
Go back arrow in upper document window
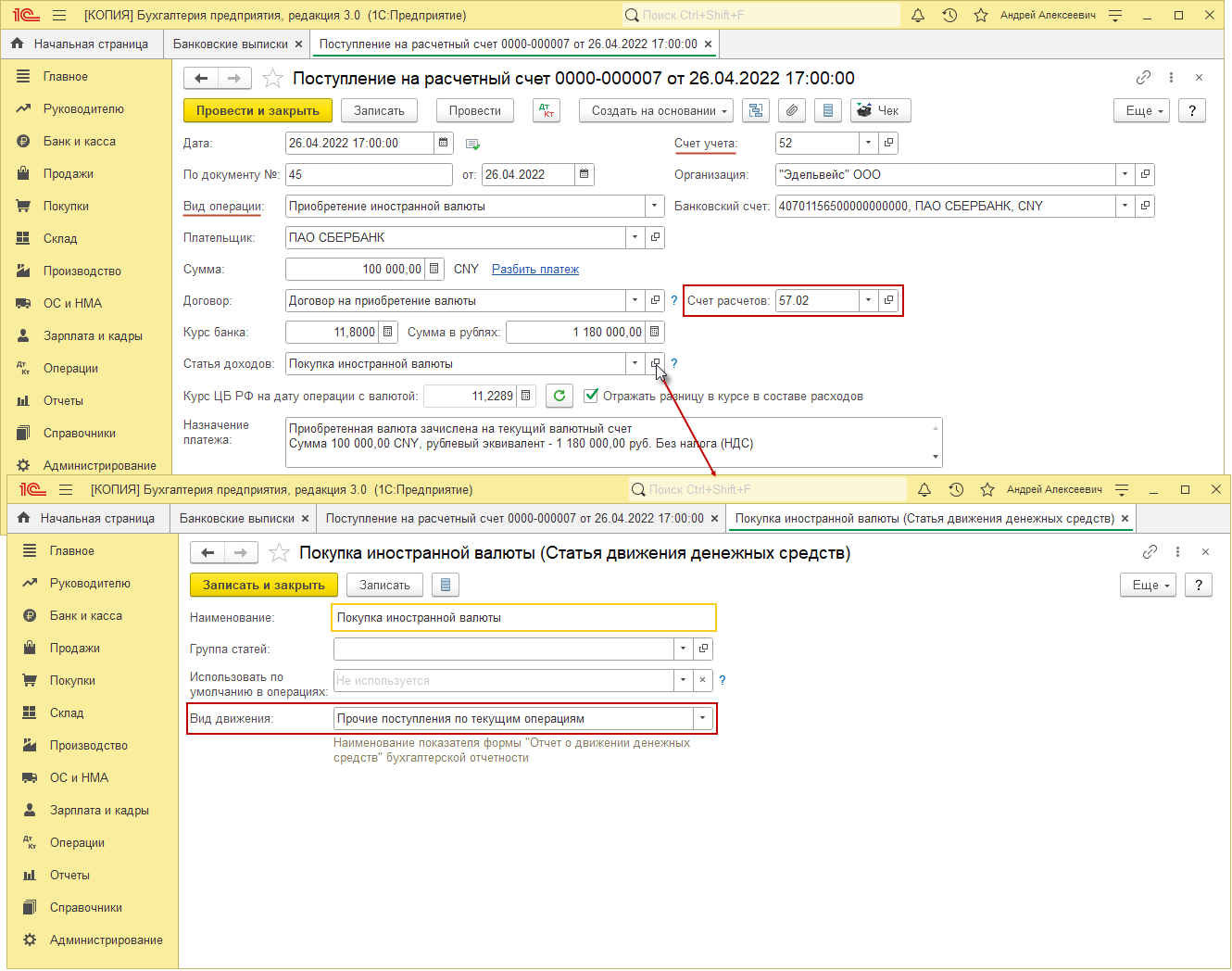[201, 79]
